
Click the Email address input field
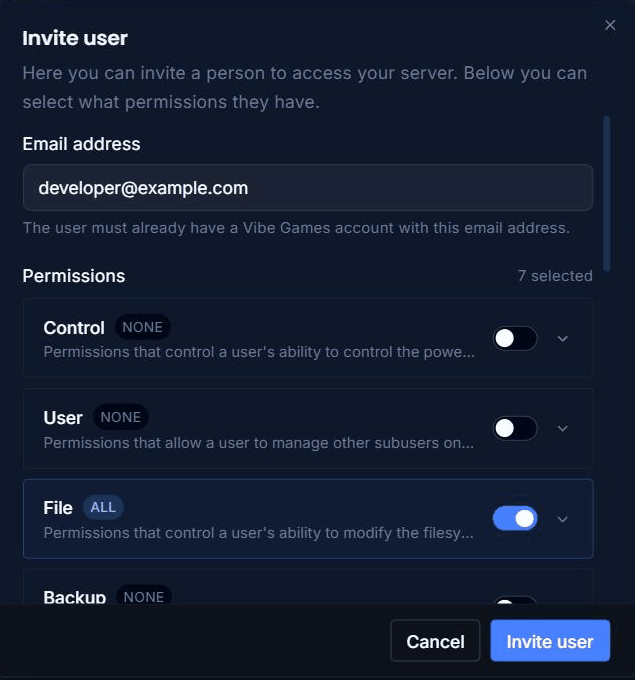pyautogui.click(x=308, y=188)
